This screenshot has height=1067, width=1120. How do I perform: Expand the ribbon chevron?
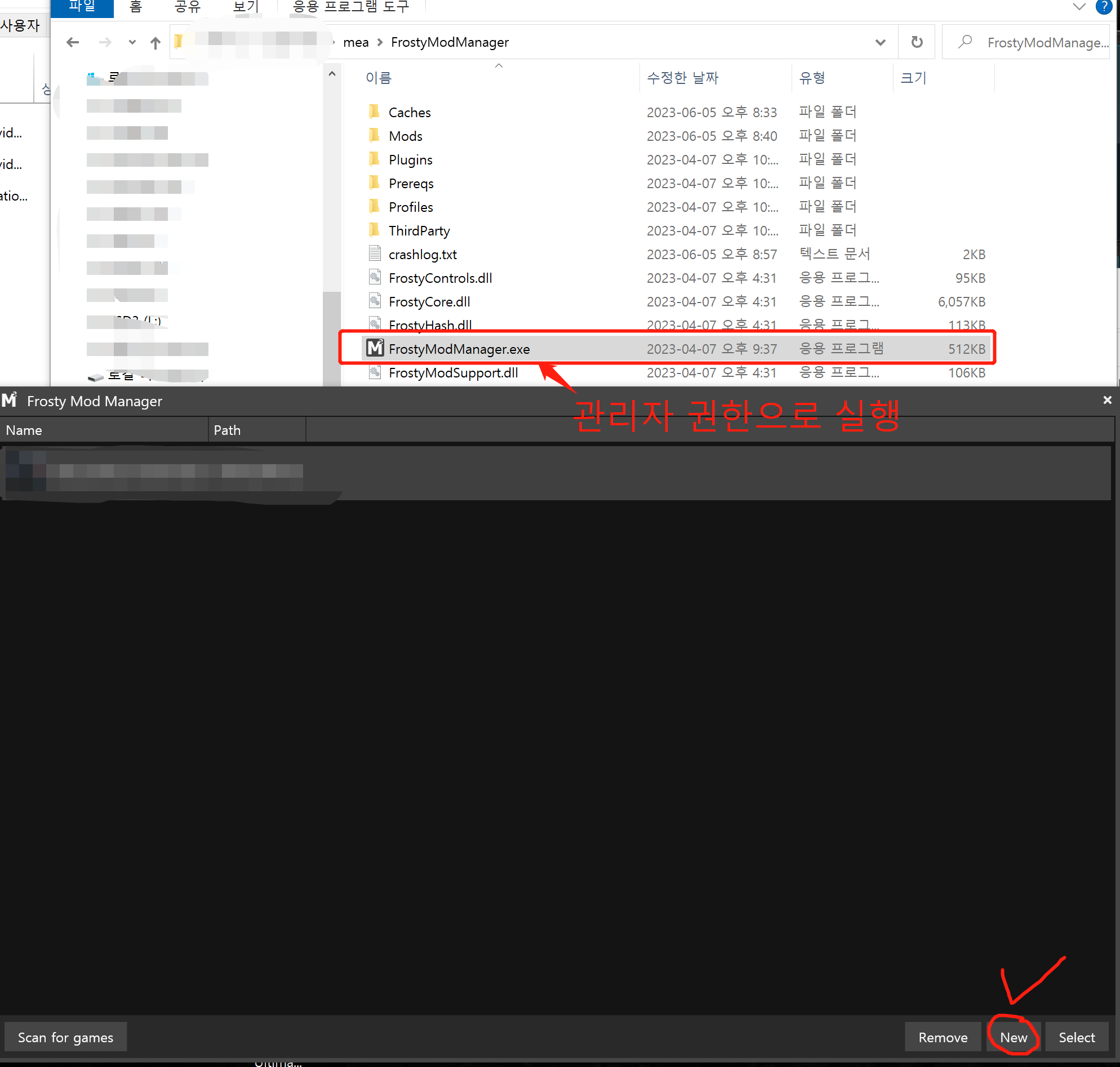pos(1079,7)
